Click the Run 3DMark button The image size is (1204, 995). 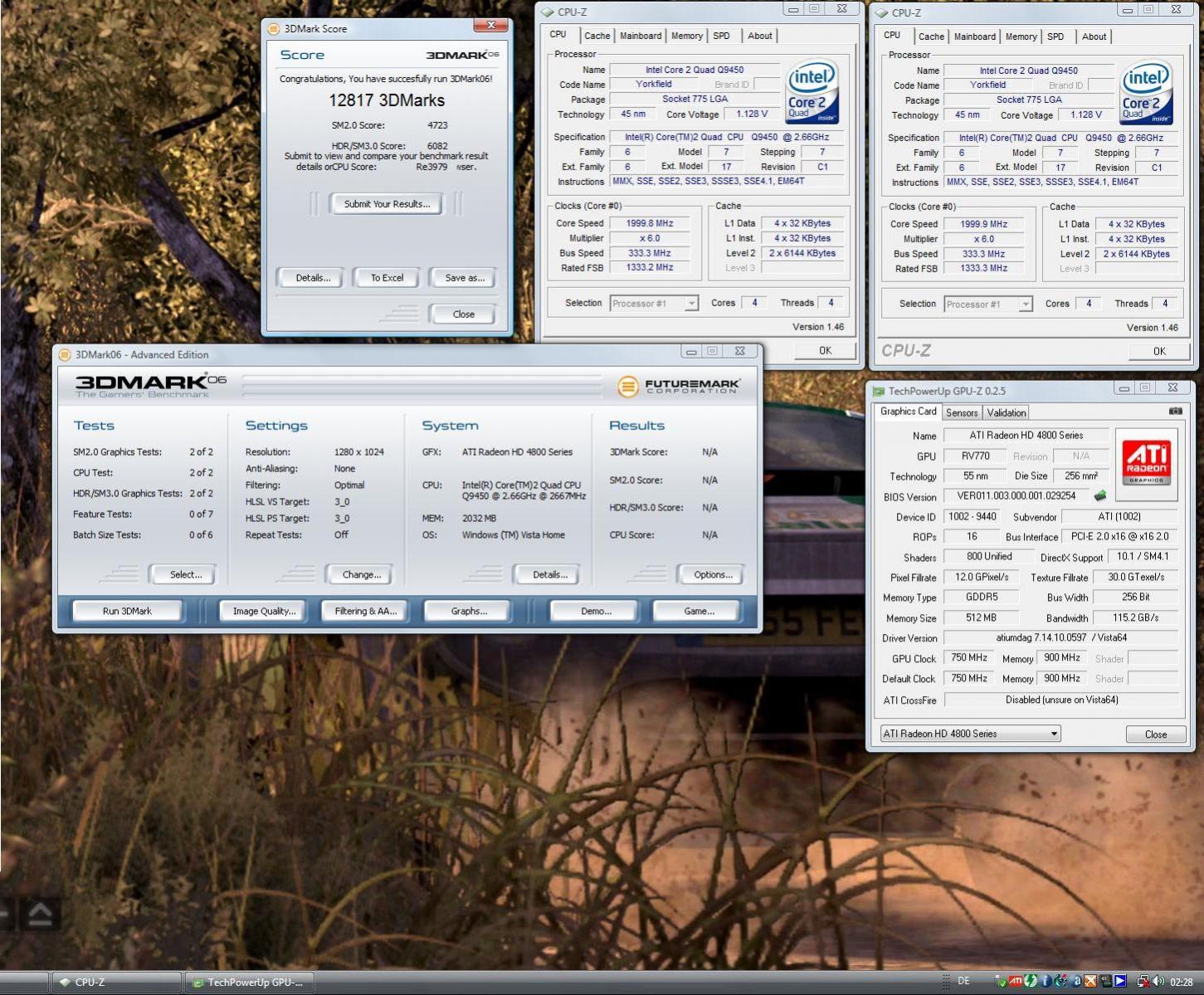[x=127, y=611]
